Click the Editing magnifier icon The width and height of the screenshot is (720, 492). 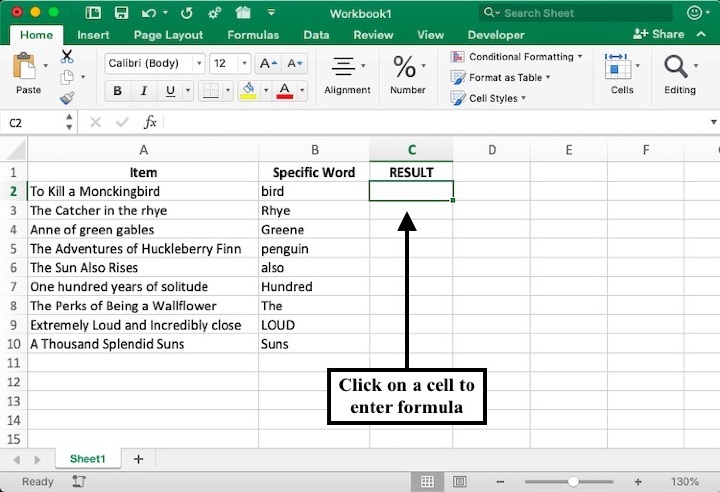(x=677, y=68)
